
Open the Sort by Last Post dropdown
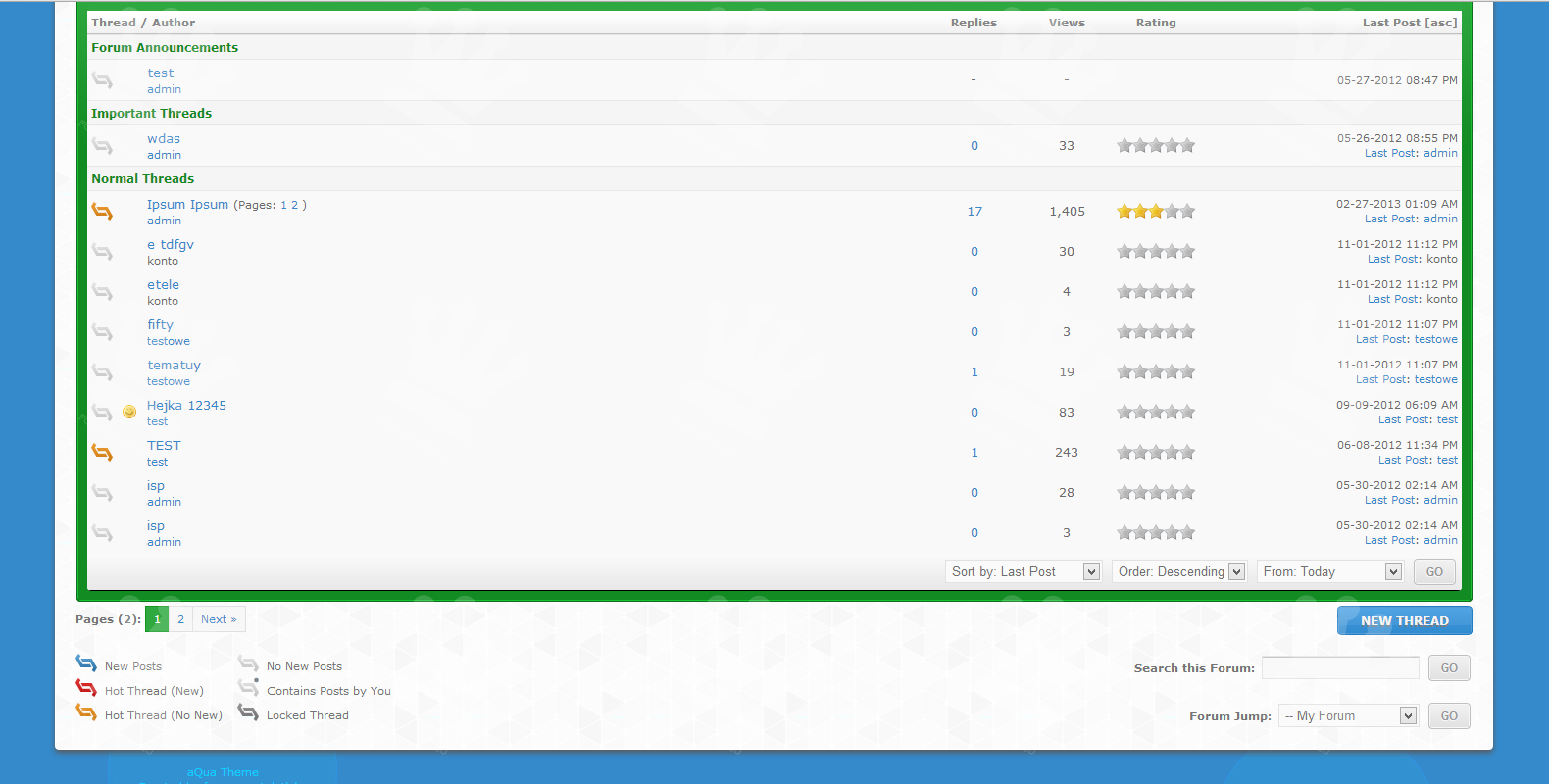point(1024,572)
